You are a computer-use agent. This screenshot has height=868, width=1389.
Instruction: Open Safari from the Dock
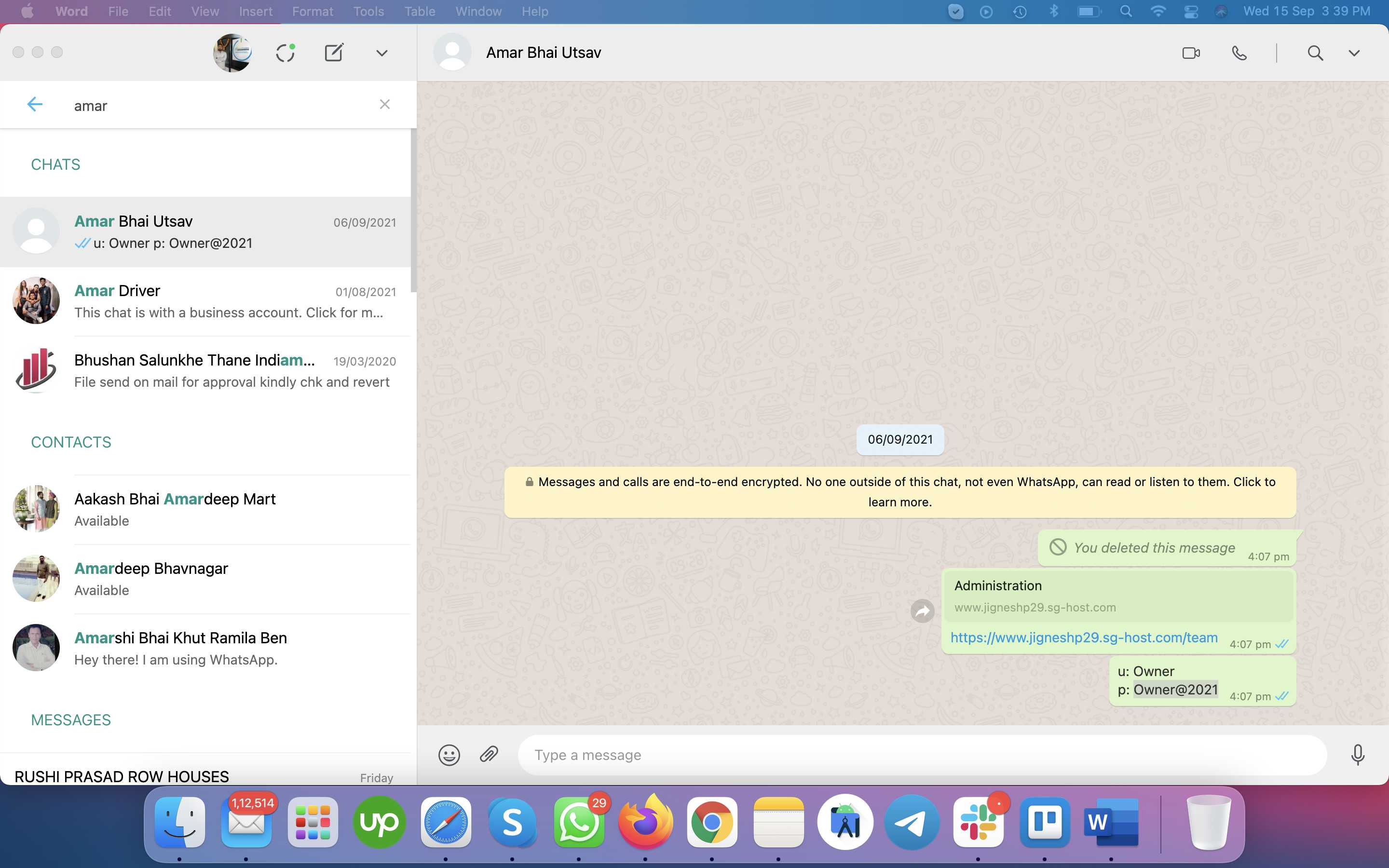tap(446, 823)
